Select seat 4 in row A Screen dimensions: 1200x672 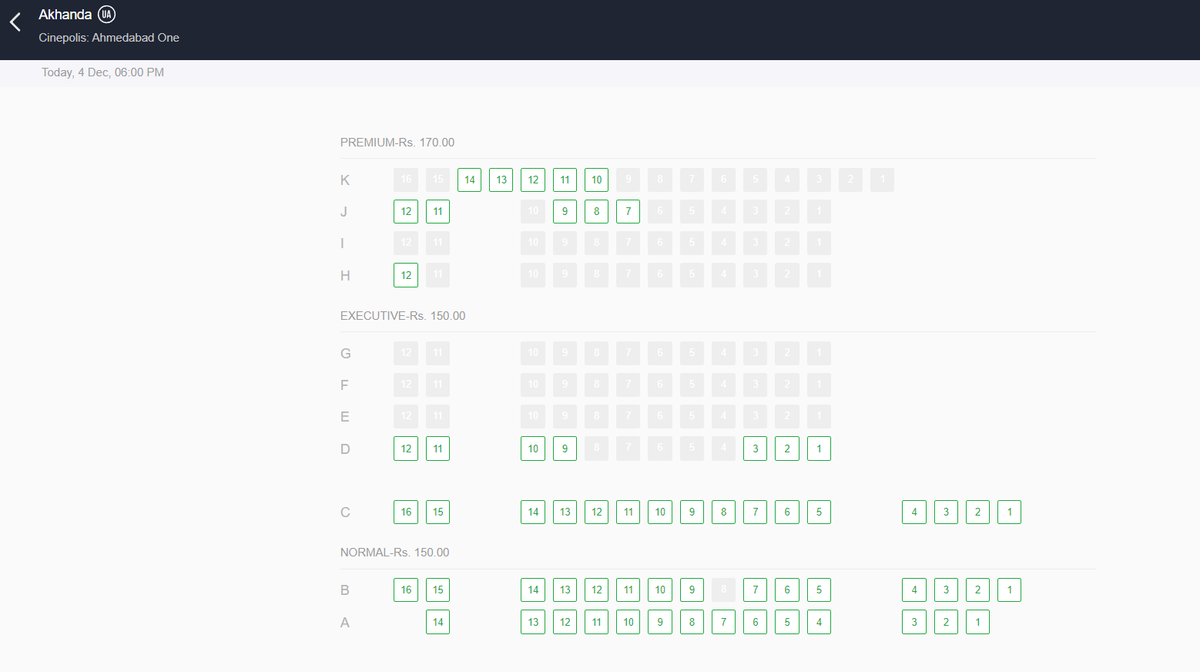(819, 622)
